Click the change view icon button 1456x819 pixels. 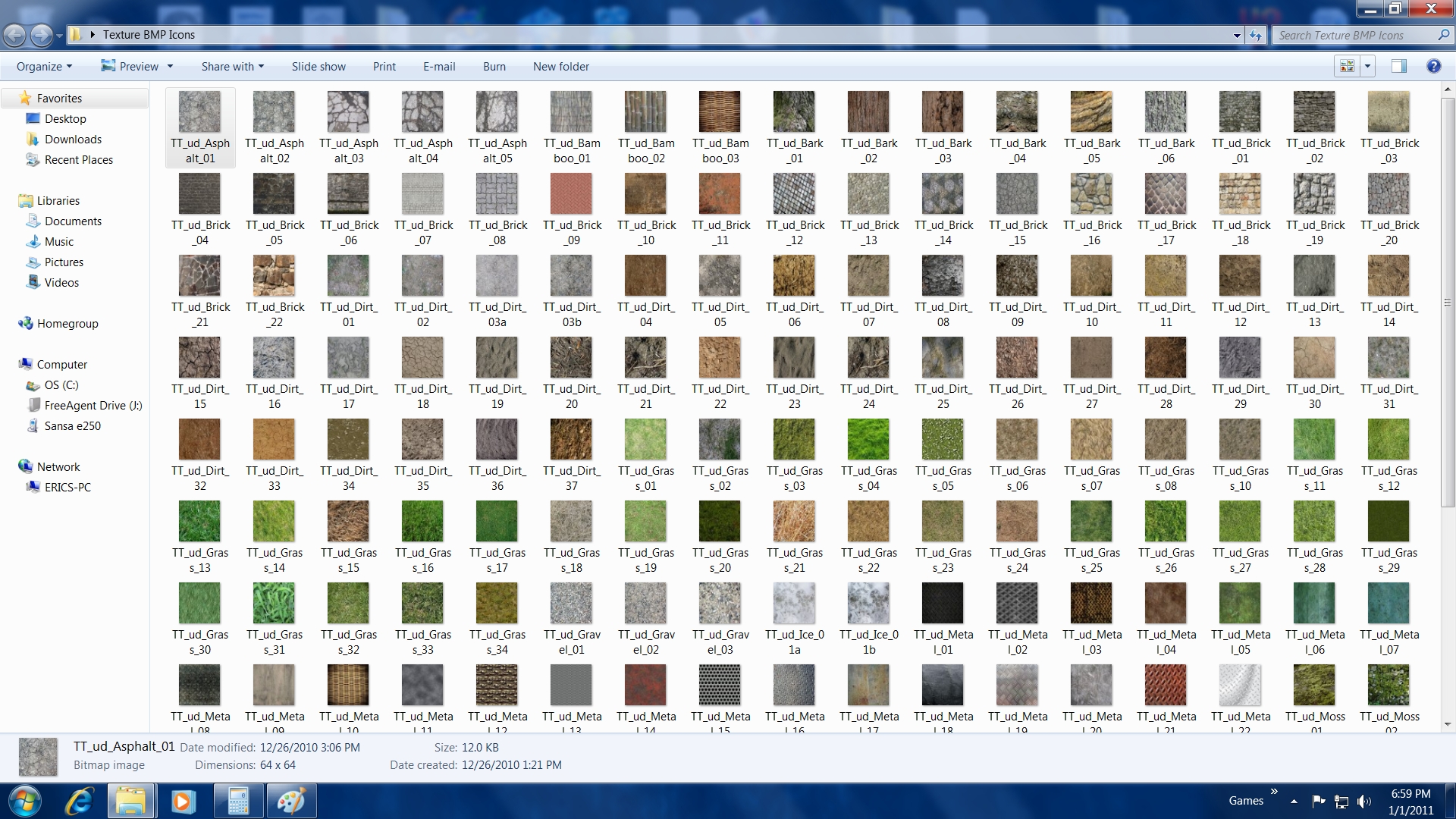click(1348, 67)
